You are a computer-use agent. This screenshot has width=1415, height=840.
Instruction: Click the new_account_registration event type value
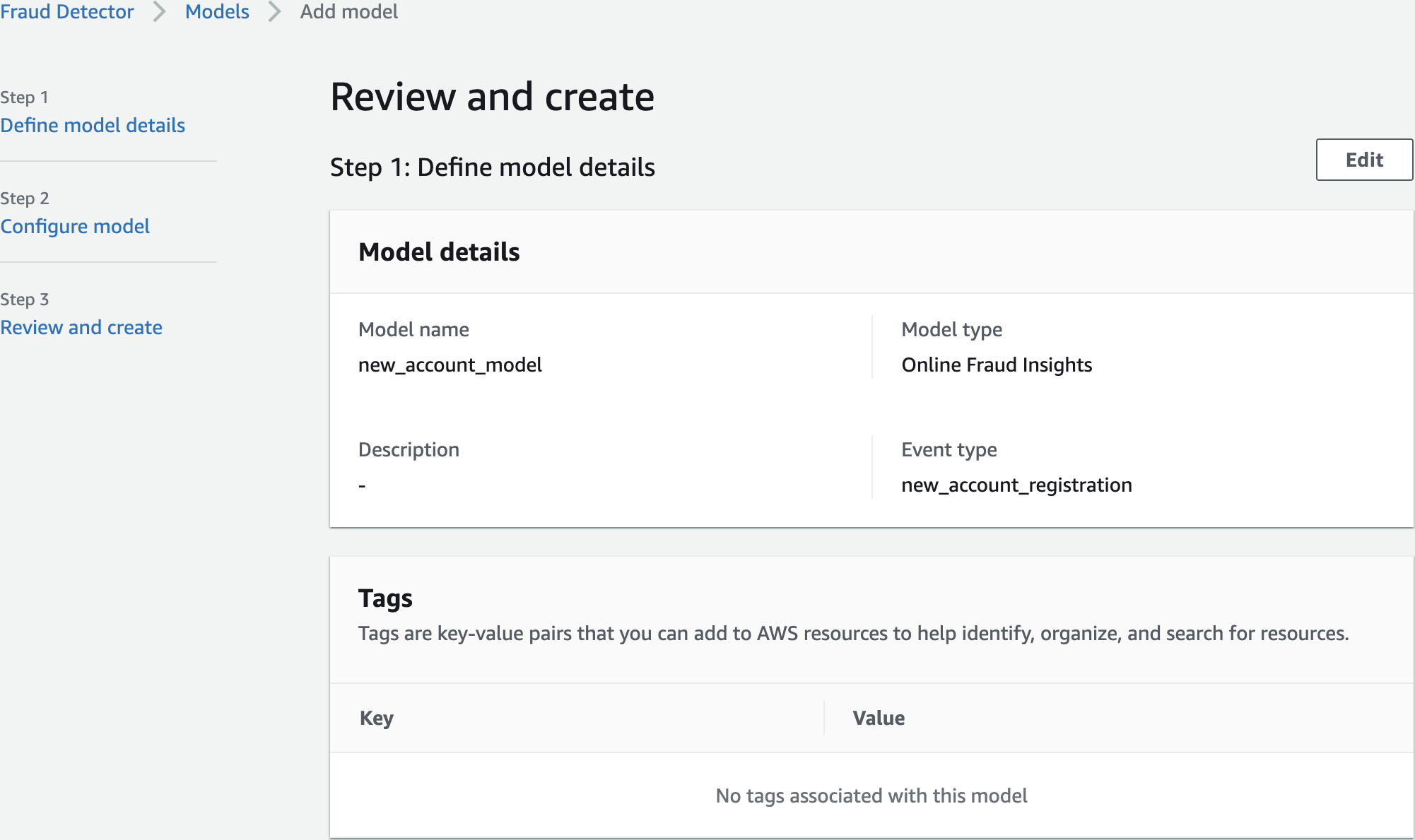pyautogui.click(x=1016, y=485)
